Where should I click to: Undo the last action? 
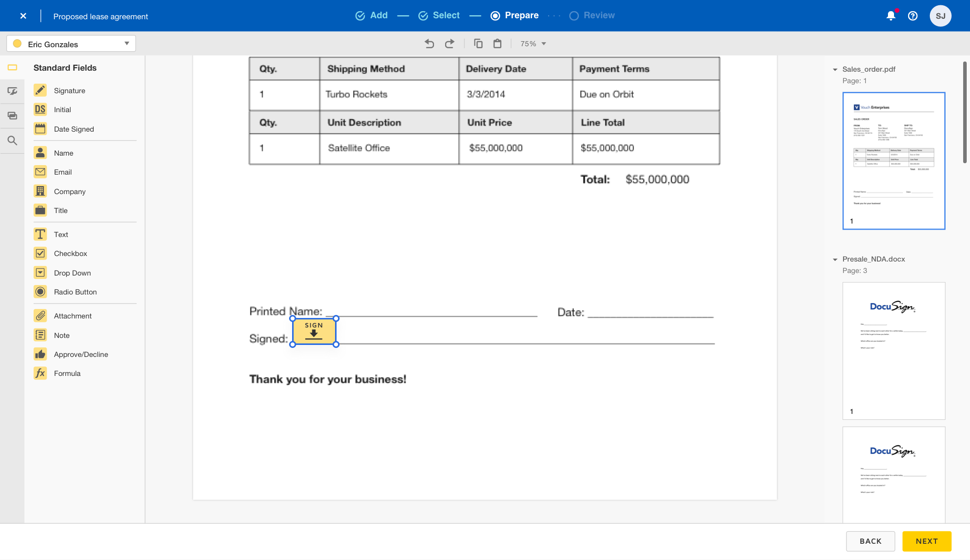429,43
